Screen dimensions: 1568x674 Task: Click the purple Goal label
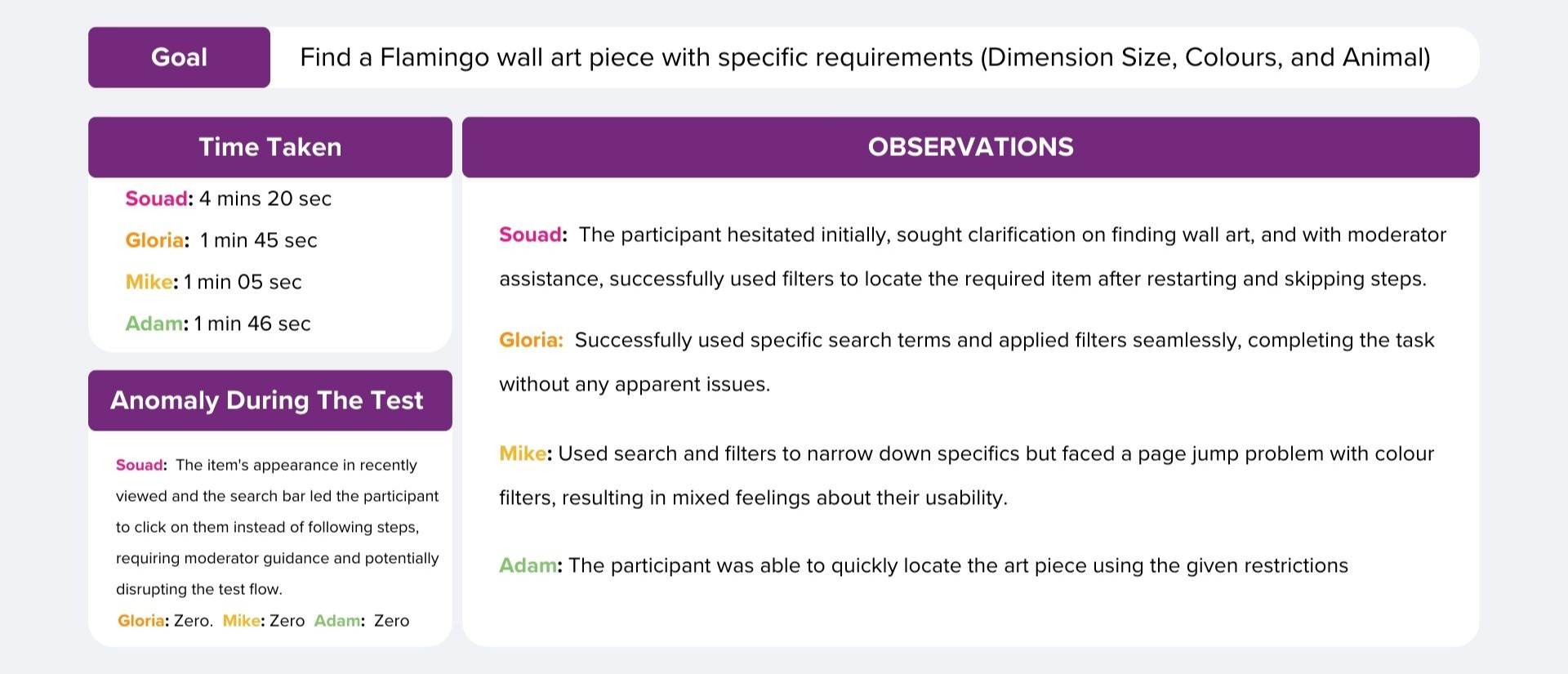pos(179,57)
